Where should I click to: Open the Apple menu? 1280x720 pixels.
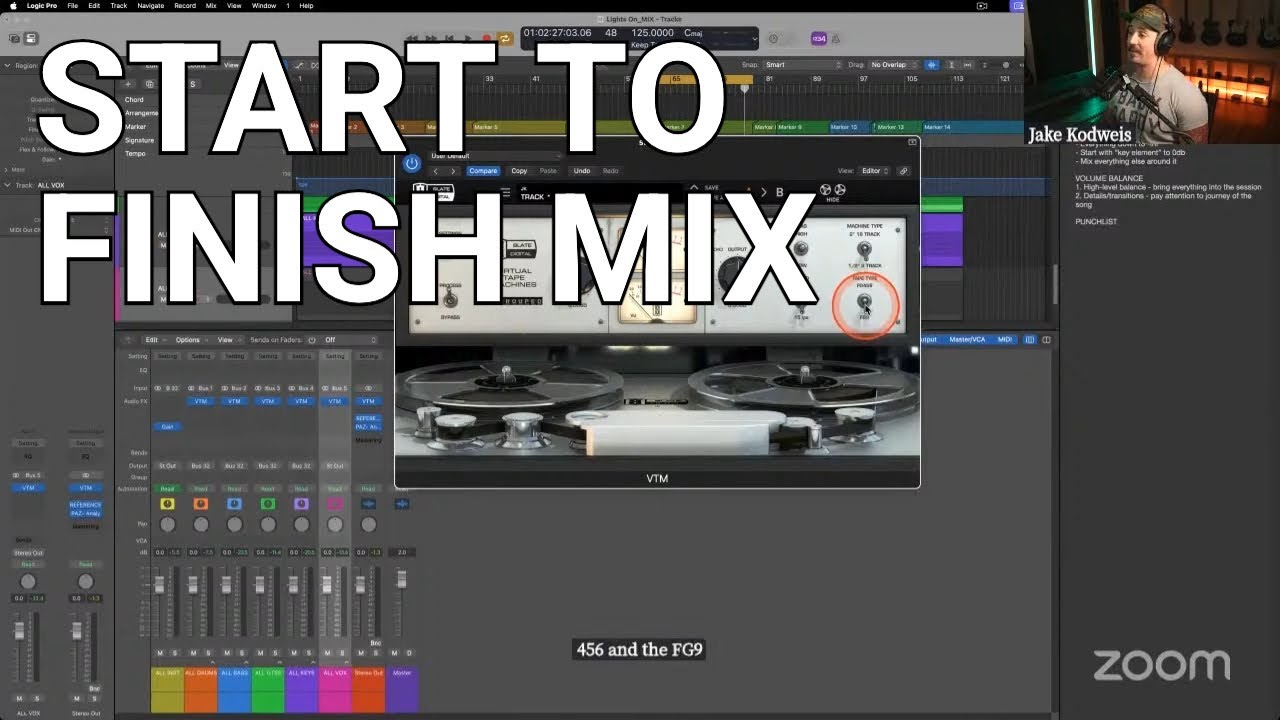13,6
